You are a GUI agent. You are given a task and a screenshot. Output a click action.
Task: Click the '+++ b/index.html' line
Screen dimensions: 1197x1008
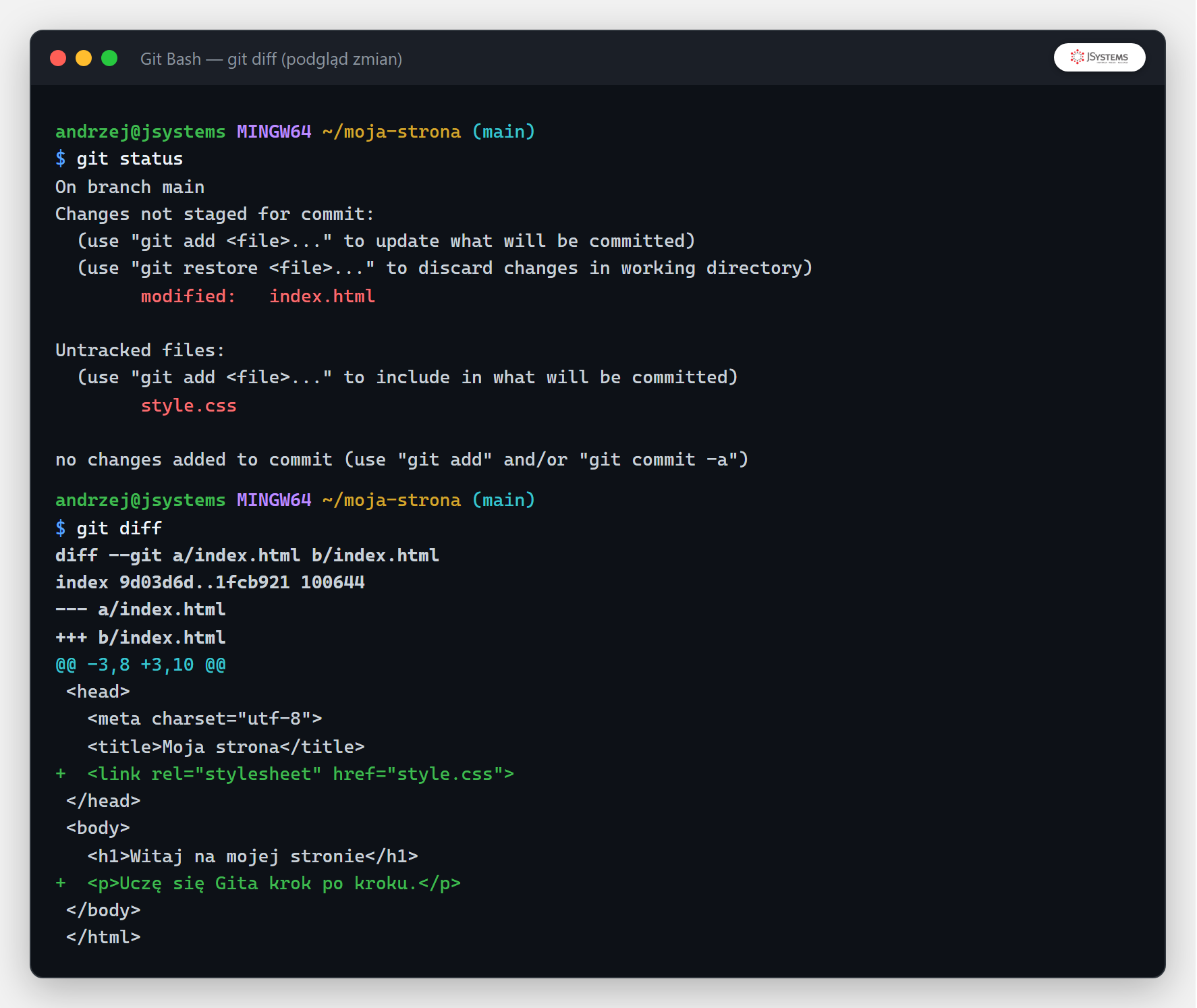click(140, 638)
